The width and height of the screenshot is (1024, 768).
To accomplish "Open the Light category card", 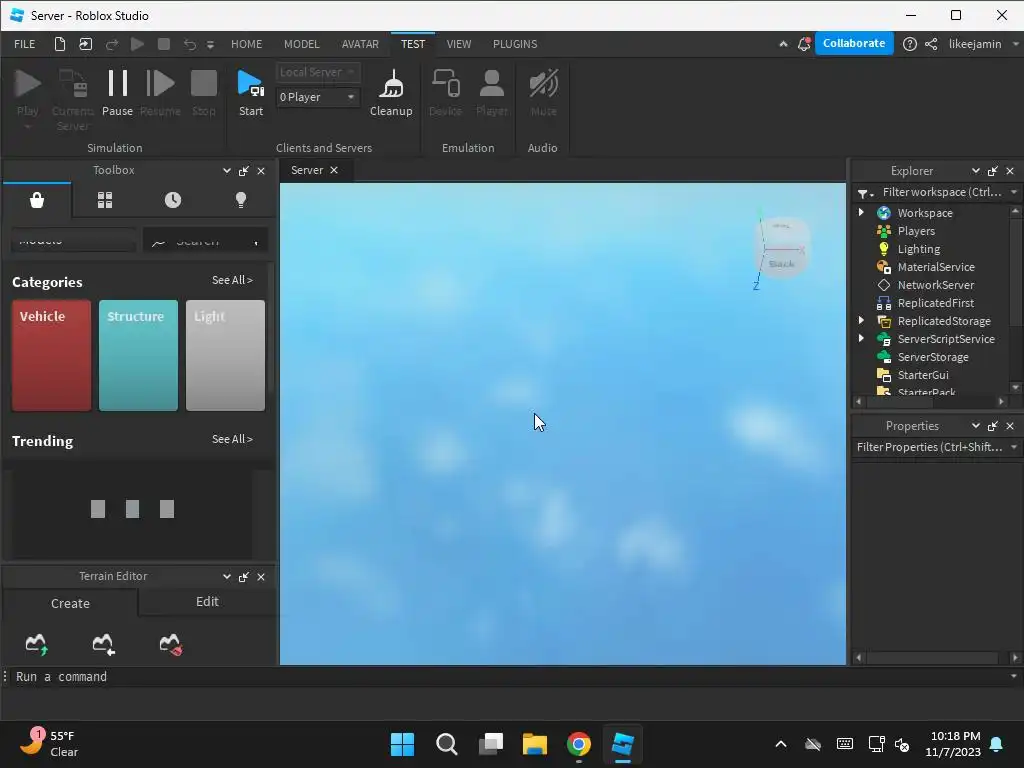I will click(225, 355).
